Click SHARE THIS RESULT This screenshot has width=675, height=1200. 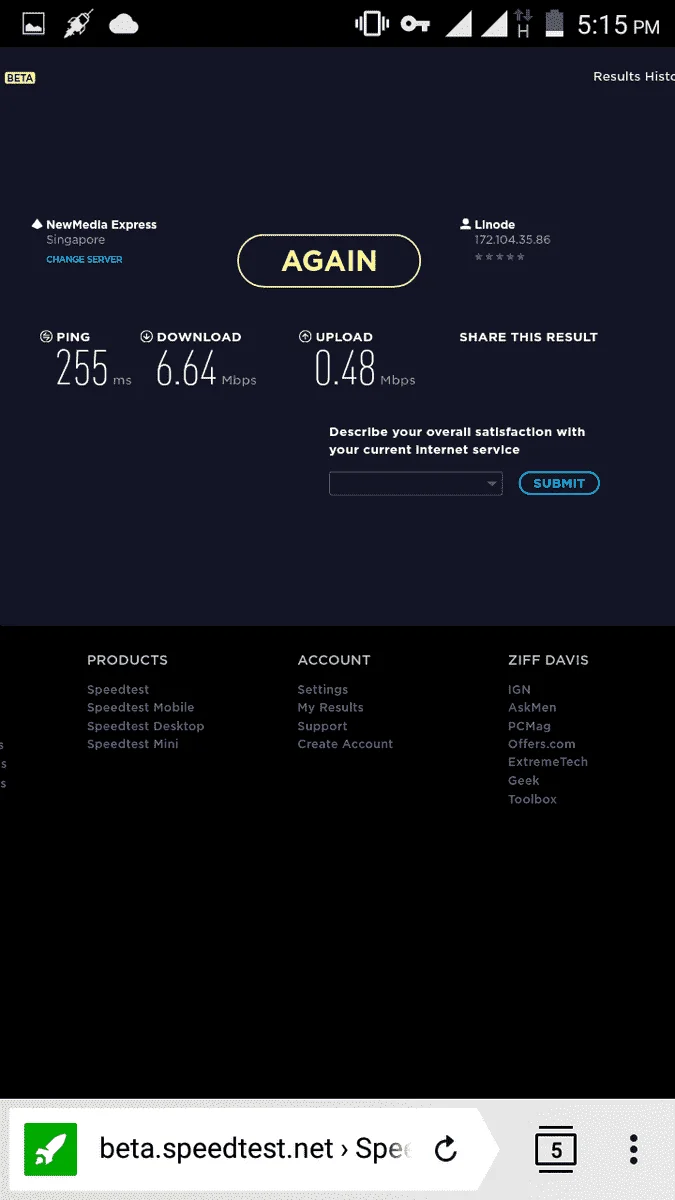(x=528, y=337)
